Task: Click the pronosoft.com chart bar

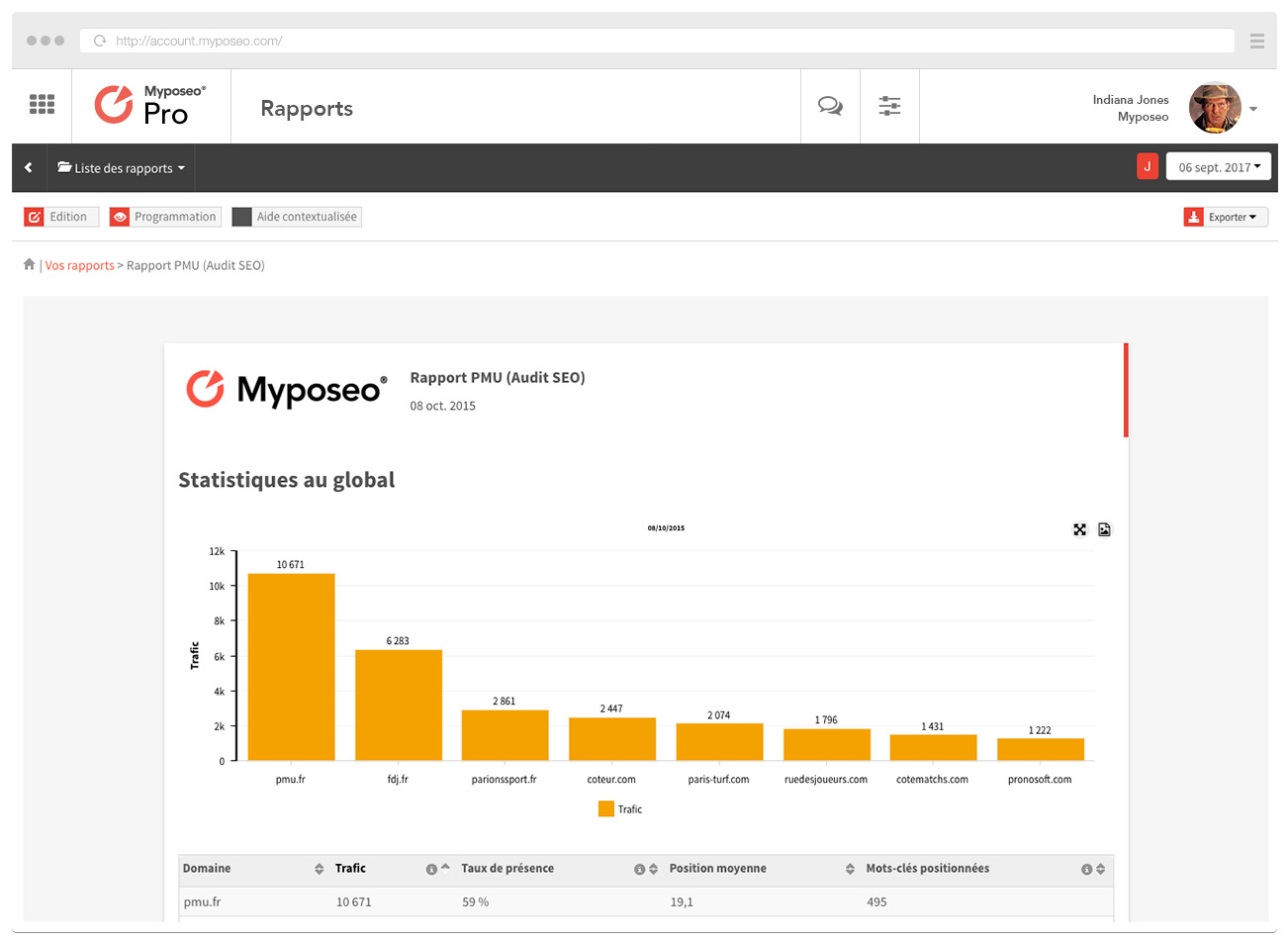Action: (1041, 749)
